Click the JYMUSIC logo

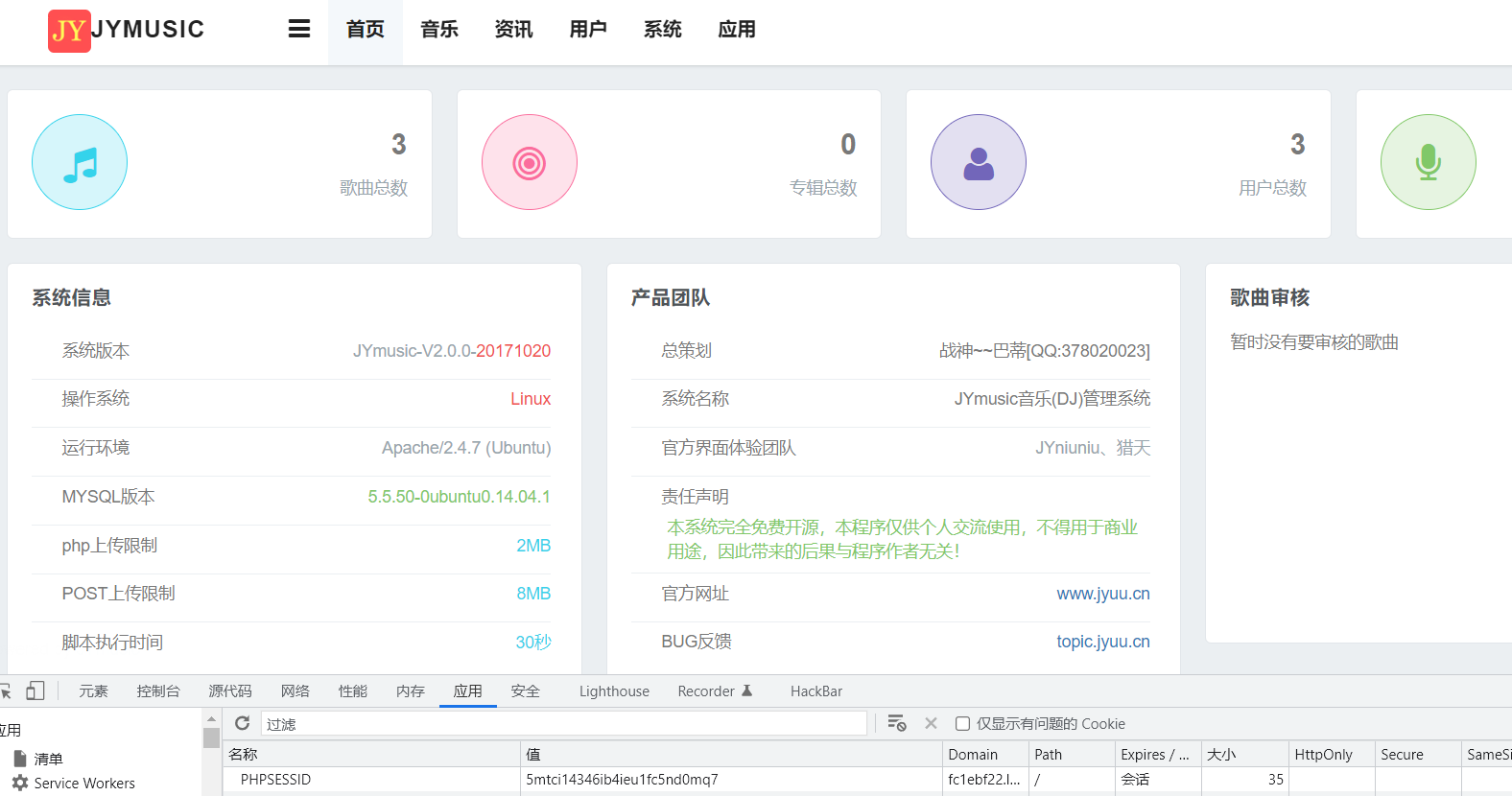coord(127,30)
